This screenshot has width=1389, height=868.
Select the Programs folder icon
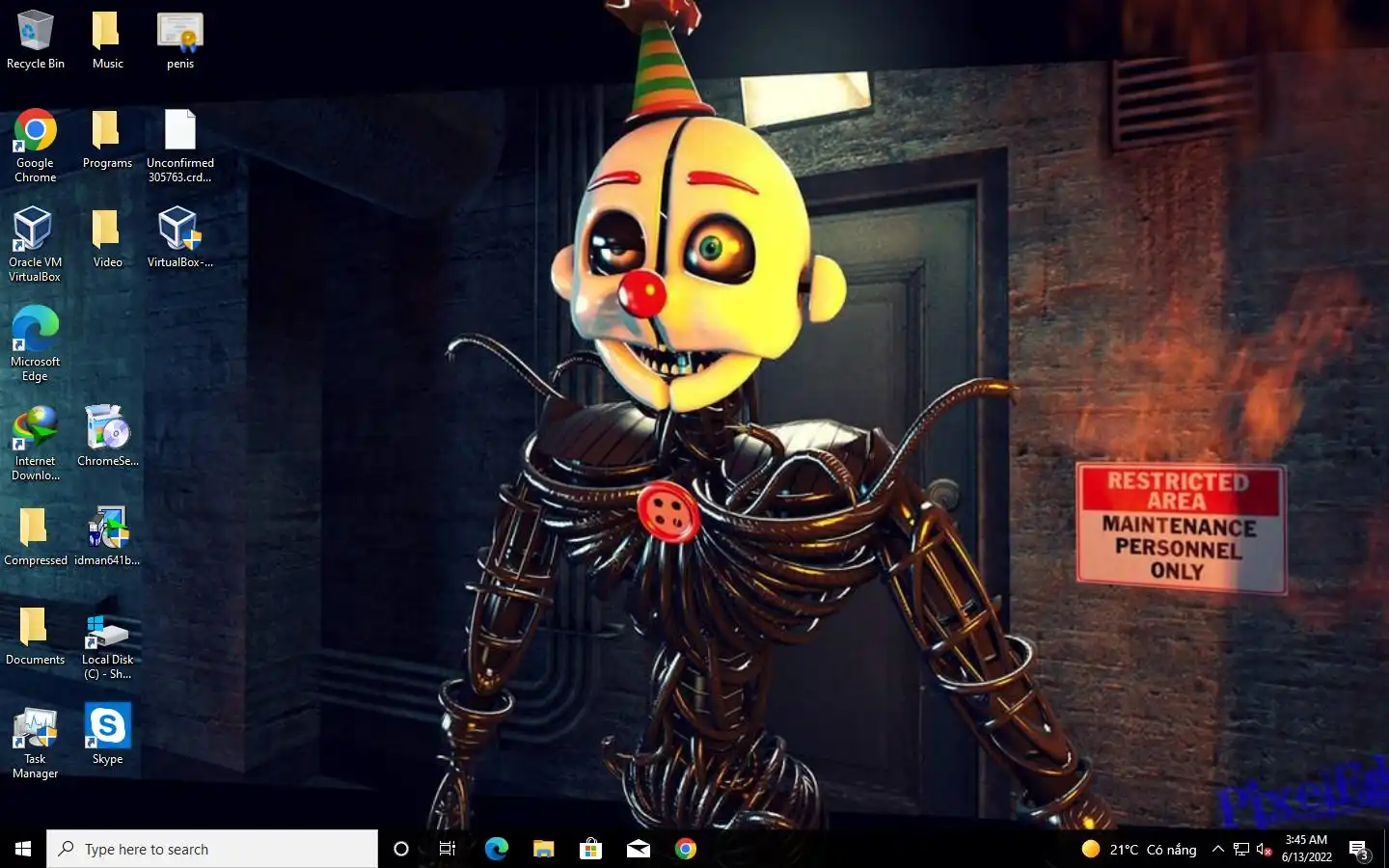click(107, 139)
